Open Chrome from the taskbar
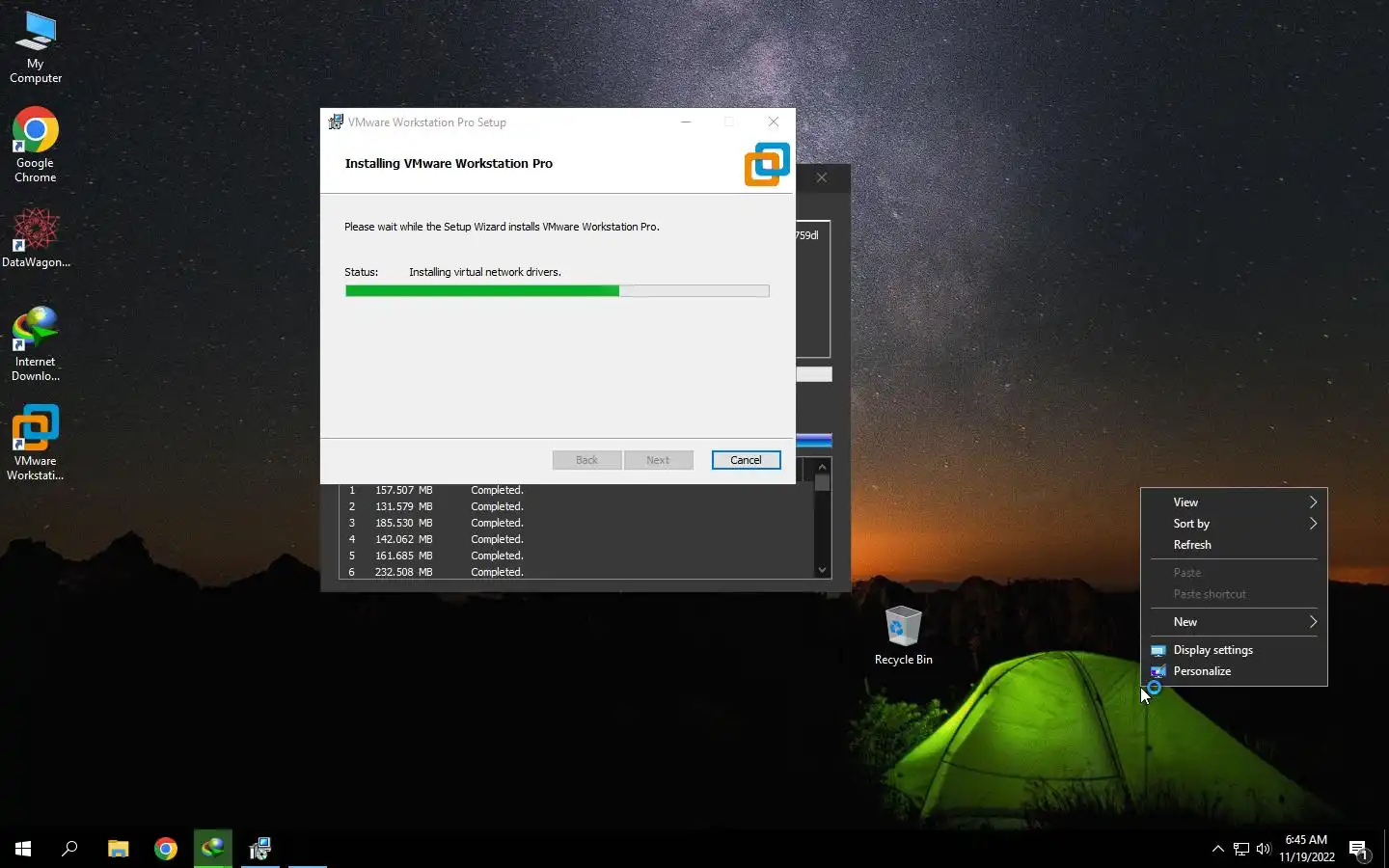The image size is (1389, 868). pyautogui.click(x=166, y=849)
